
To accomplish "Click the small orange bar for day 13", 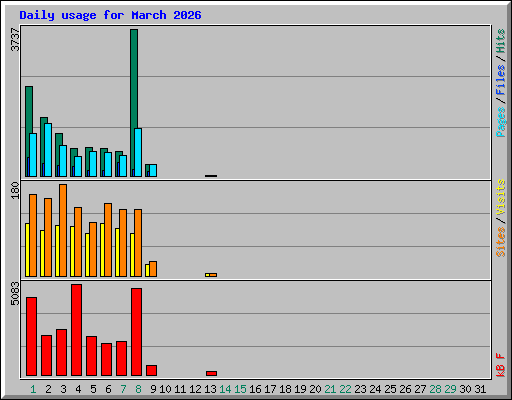I will 213,275.
